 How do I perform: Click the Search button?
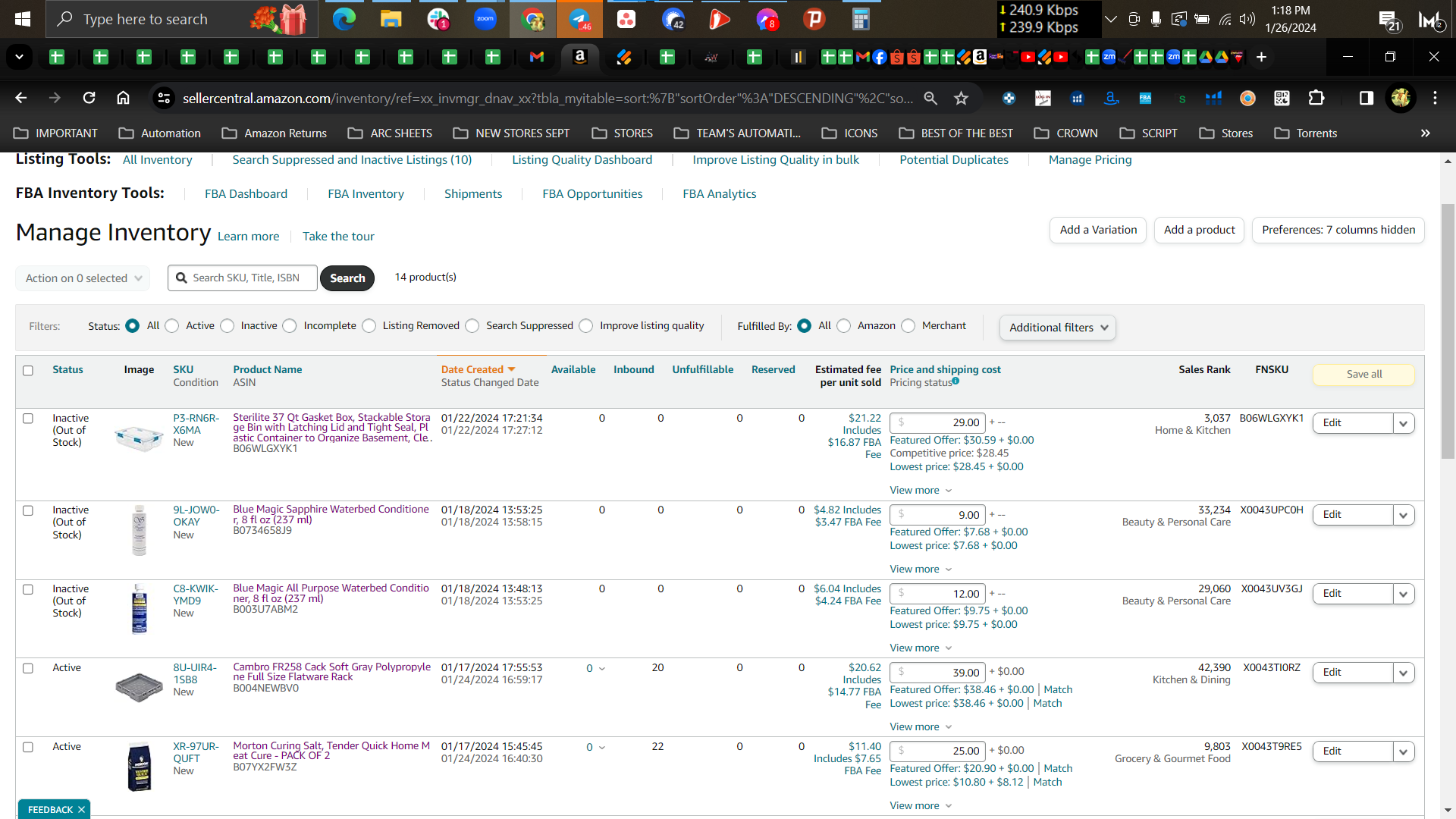(347, 278)
